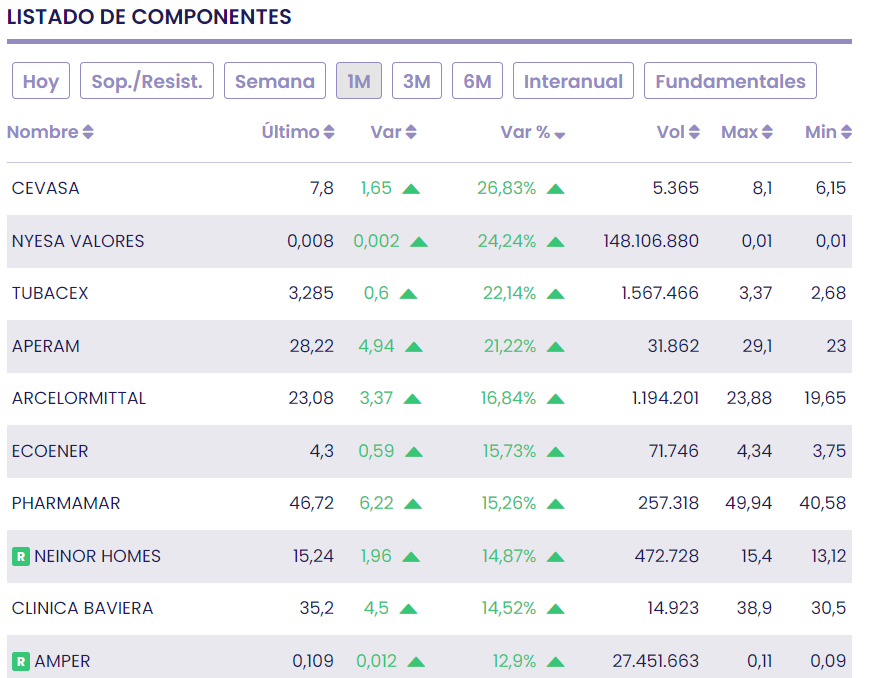Viewport: 872px width, 678px height.
Task: Switch to the Hoy tab
Action: [41, 81]
